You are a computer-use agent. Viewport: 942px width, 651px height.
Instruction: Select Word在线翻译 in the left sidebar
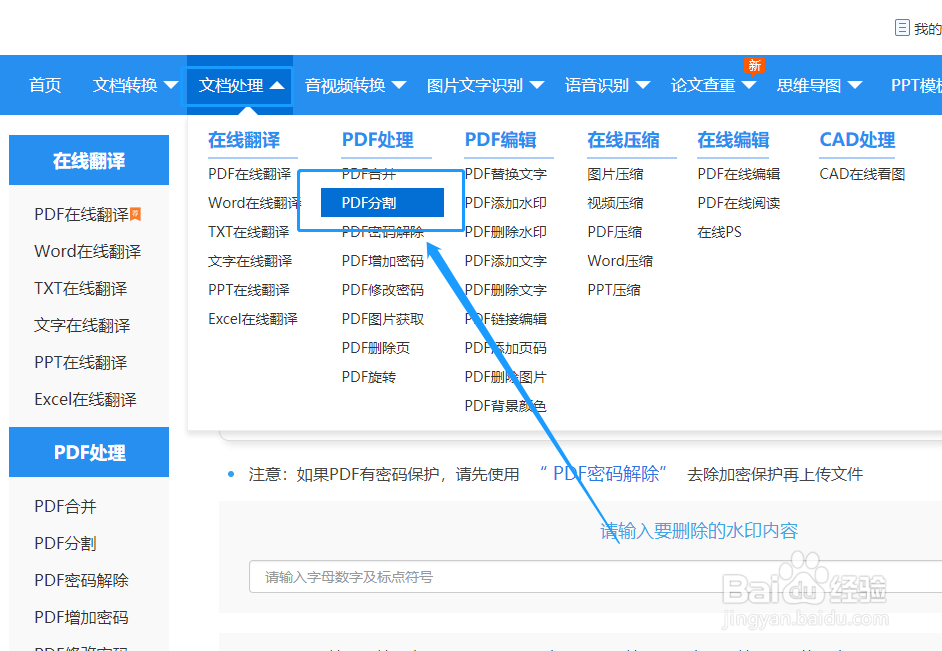tap(89, 251)
